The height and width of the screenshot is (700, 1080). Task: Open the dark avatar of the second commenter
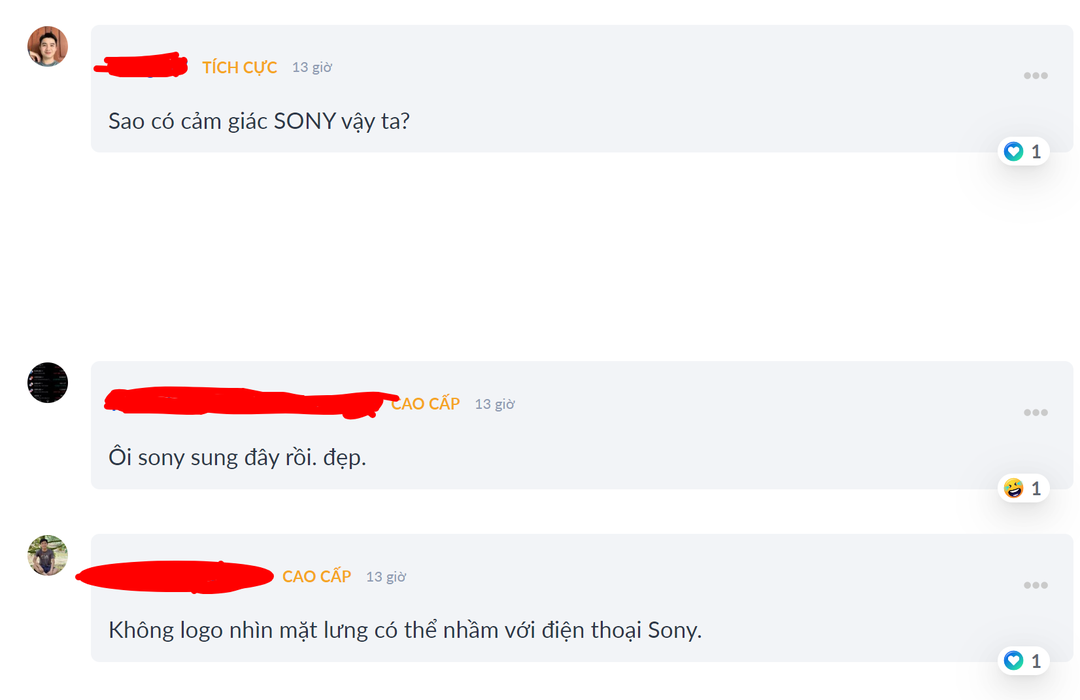[x=47, y=383]
